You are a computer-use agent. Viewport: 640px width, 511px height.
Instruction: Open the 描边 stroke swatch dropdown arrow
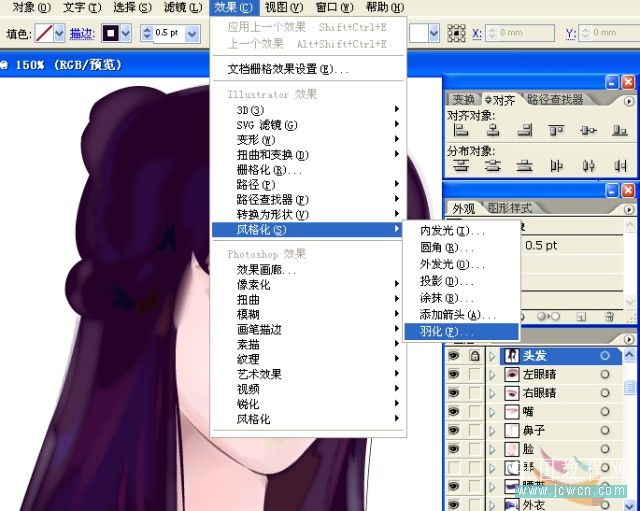(x=126, y=33)
